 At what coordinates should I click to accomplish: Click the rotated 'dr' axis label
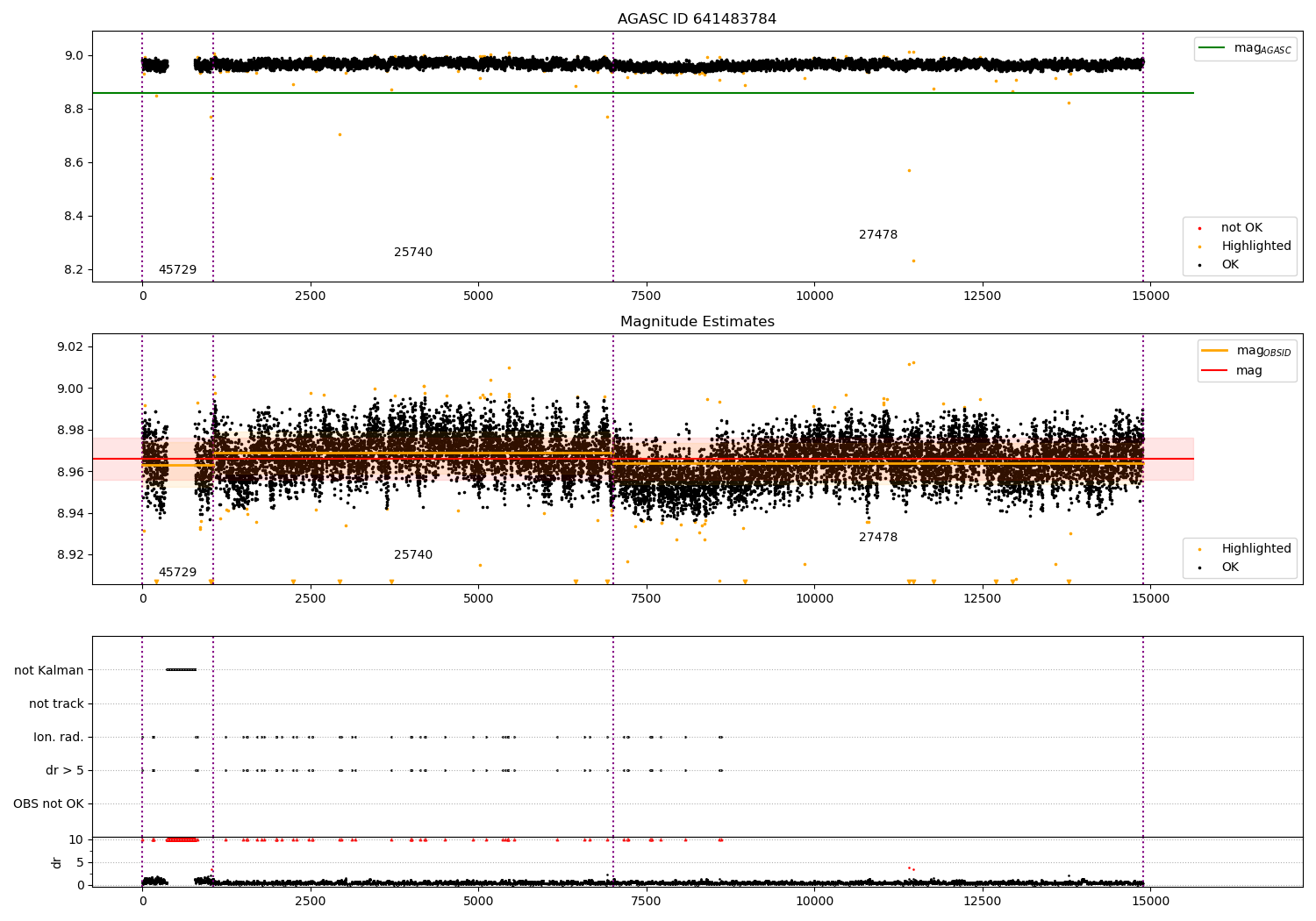coord(57,862)
